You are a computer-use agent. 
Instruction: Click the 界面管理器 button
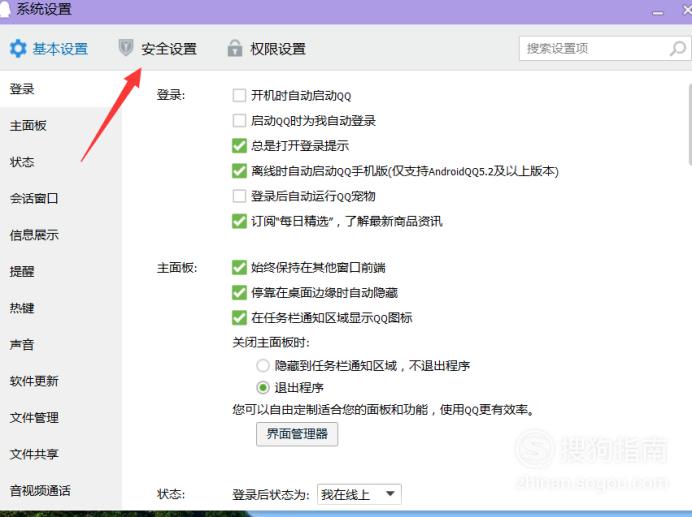(x=297, y=434)
